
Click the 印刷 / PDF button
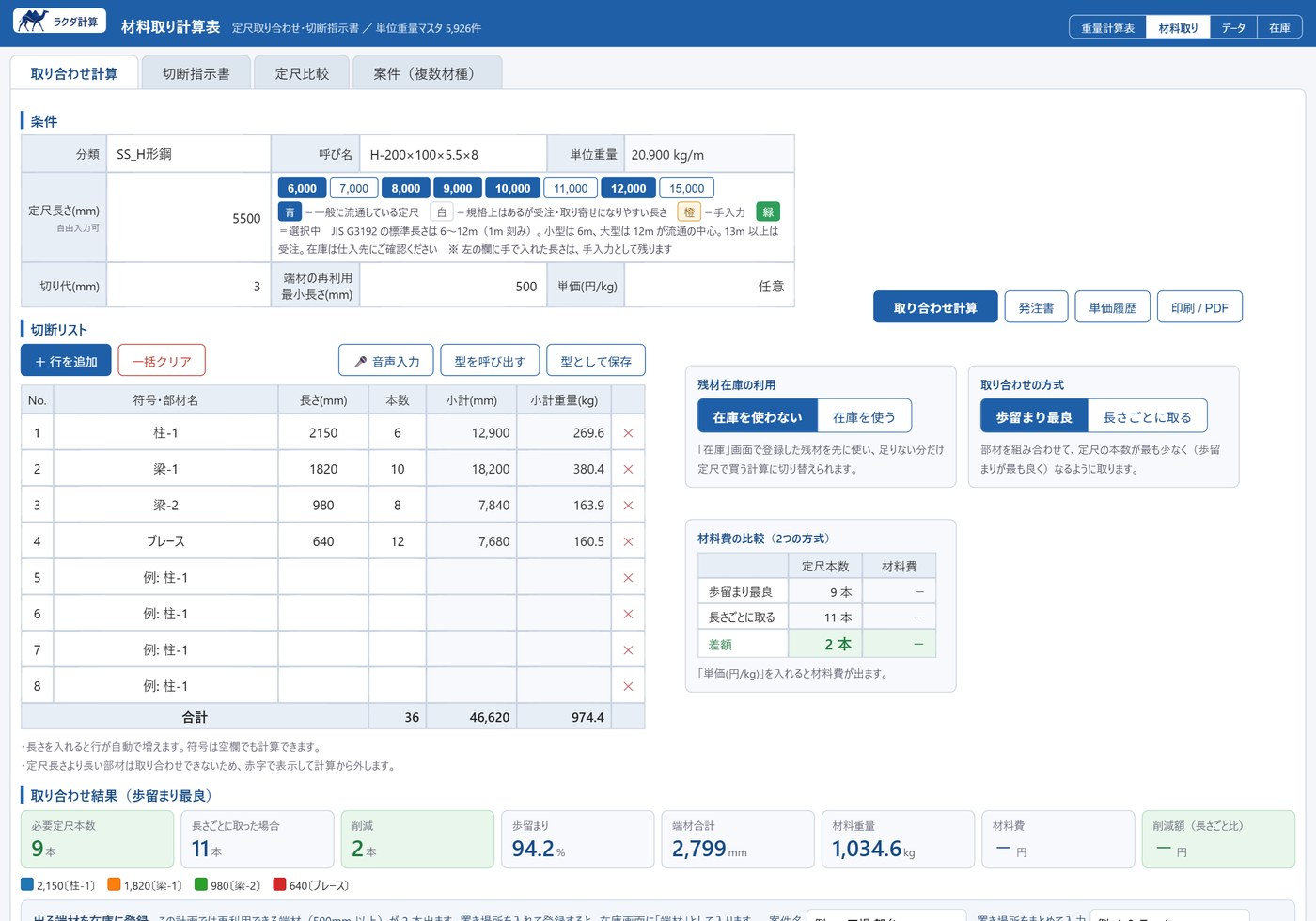coord(1199,307)
